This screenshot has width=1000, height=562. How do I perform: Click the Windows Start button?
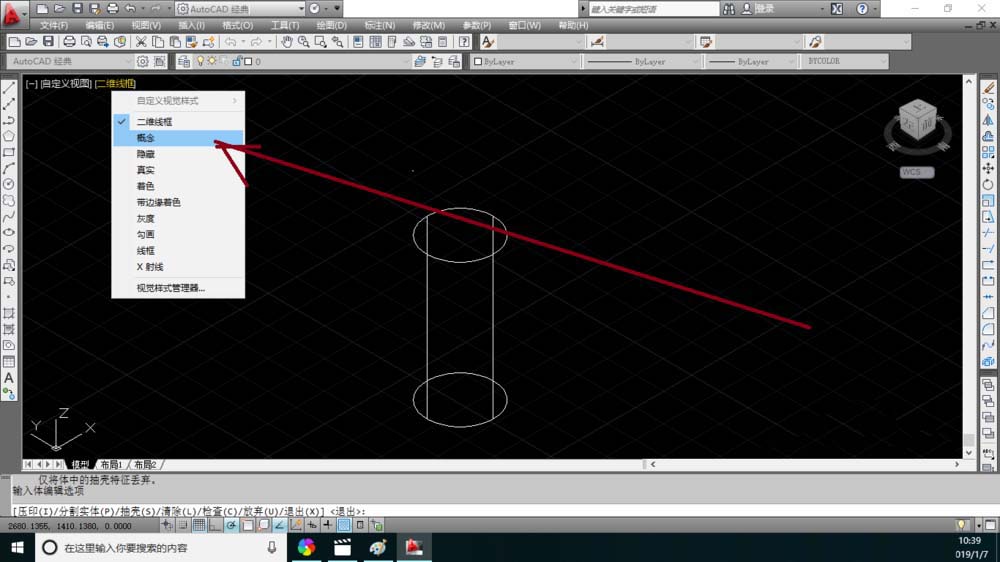tap(17, 547)
